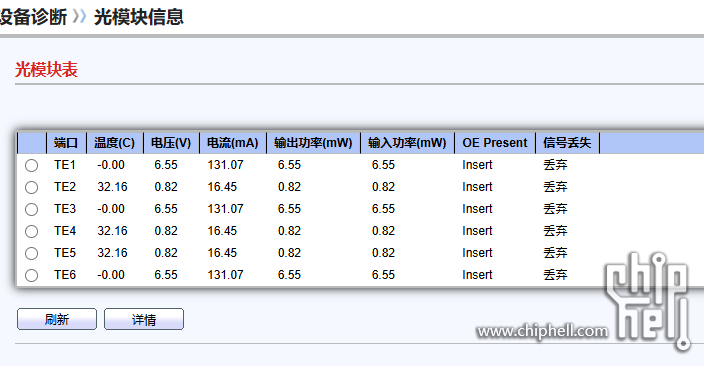Select the TE3 port radio button
704x366 pixels.
point(31,209)
